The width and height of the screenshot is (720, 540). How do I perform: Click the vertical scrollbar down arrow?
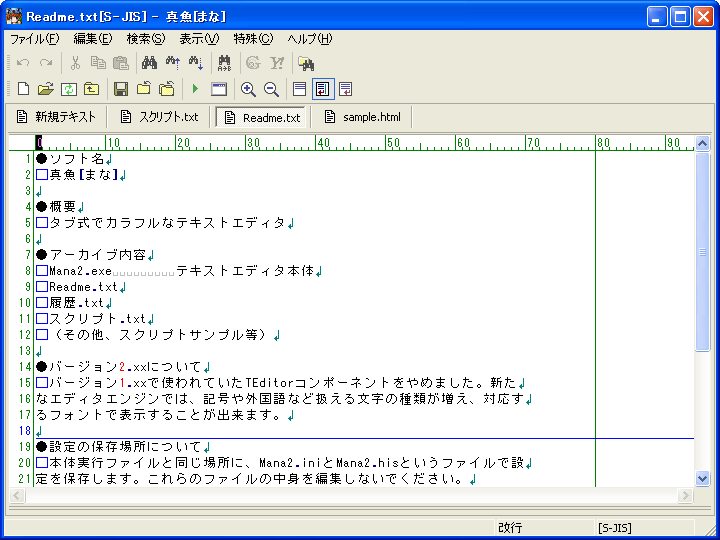coord(702,478)
